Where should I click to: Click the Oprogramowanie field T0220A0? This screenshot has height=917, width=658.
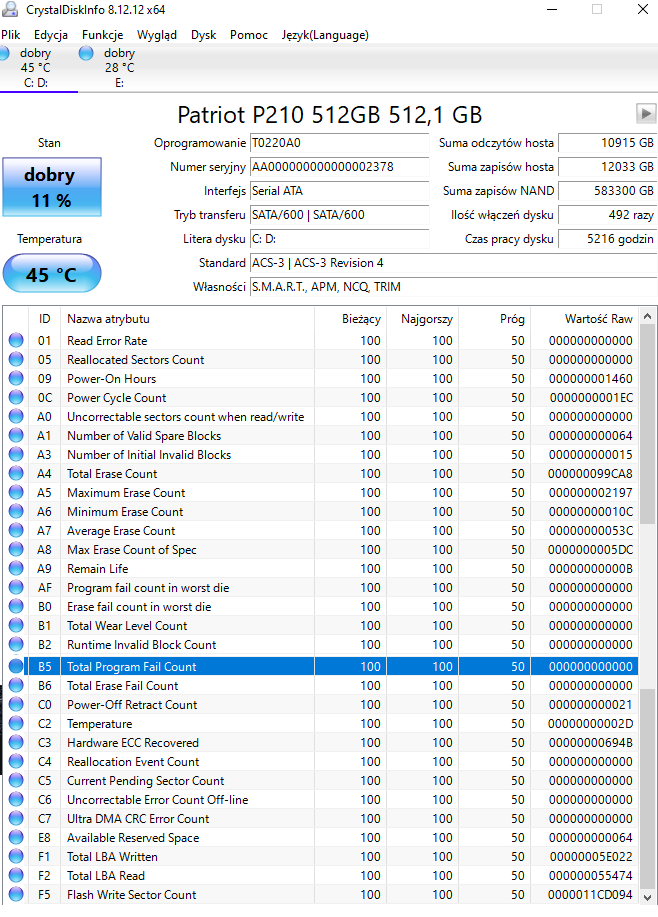coord(339,143)
